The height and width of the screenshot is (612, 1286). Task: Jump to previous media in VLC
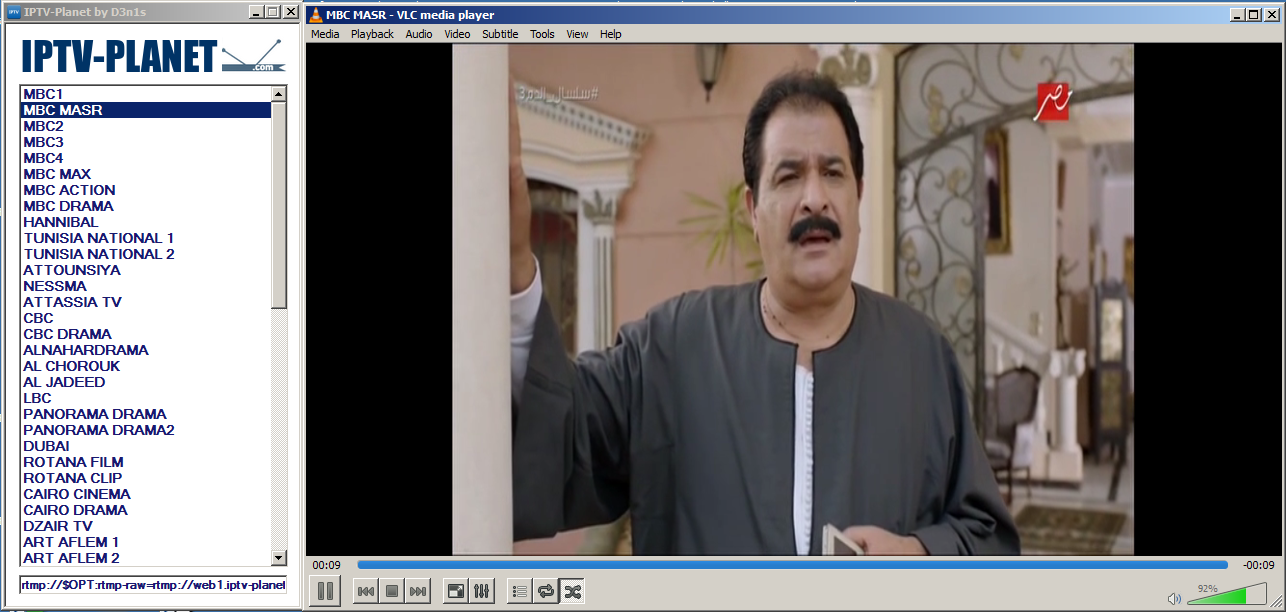click(x=366, y=591)
